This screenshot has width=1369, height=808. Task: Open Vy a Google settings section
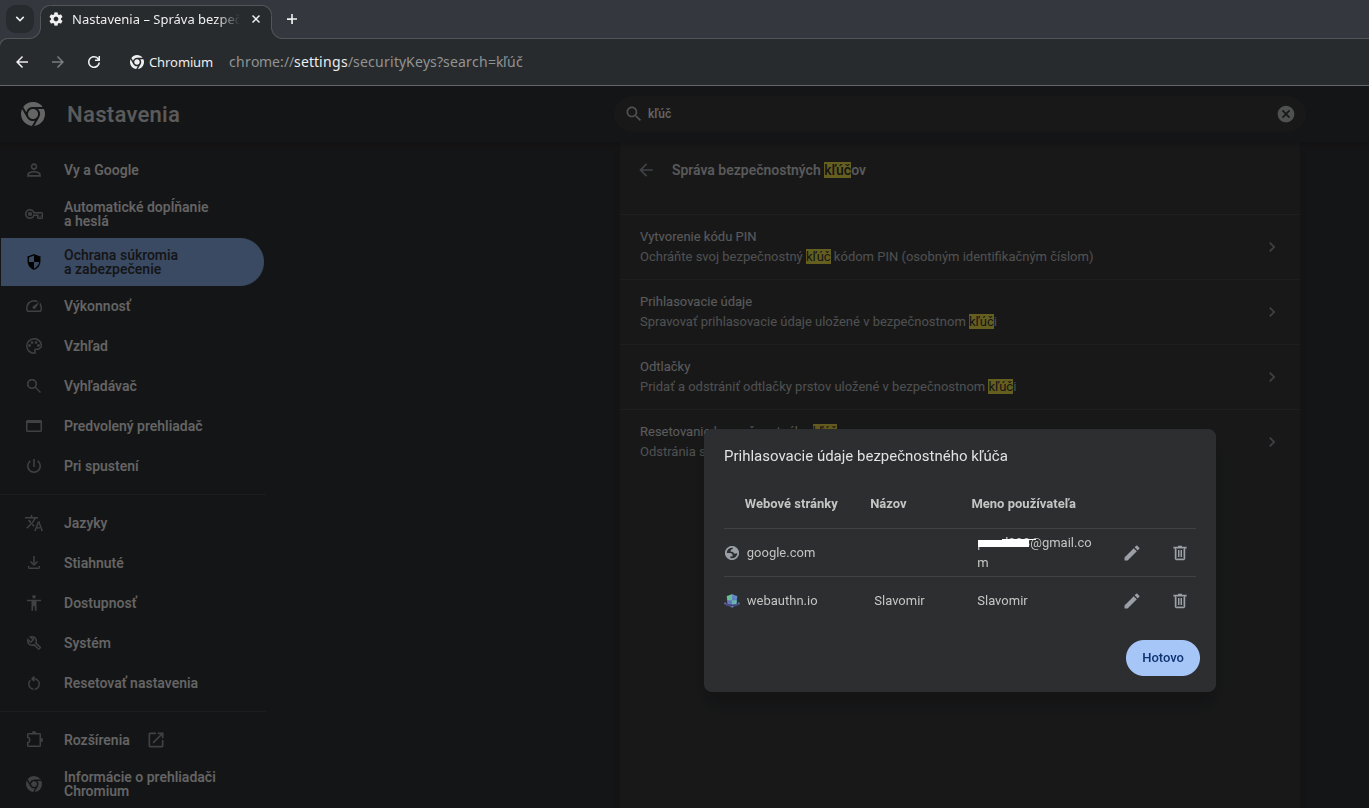click(101, 170)
